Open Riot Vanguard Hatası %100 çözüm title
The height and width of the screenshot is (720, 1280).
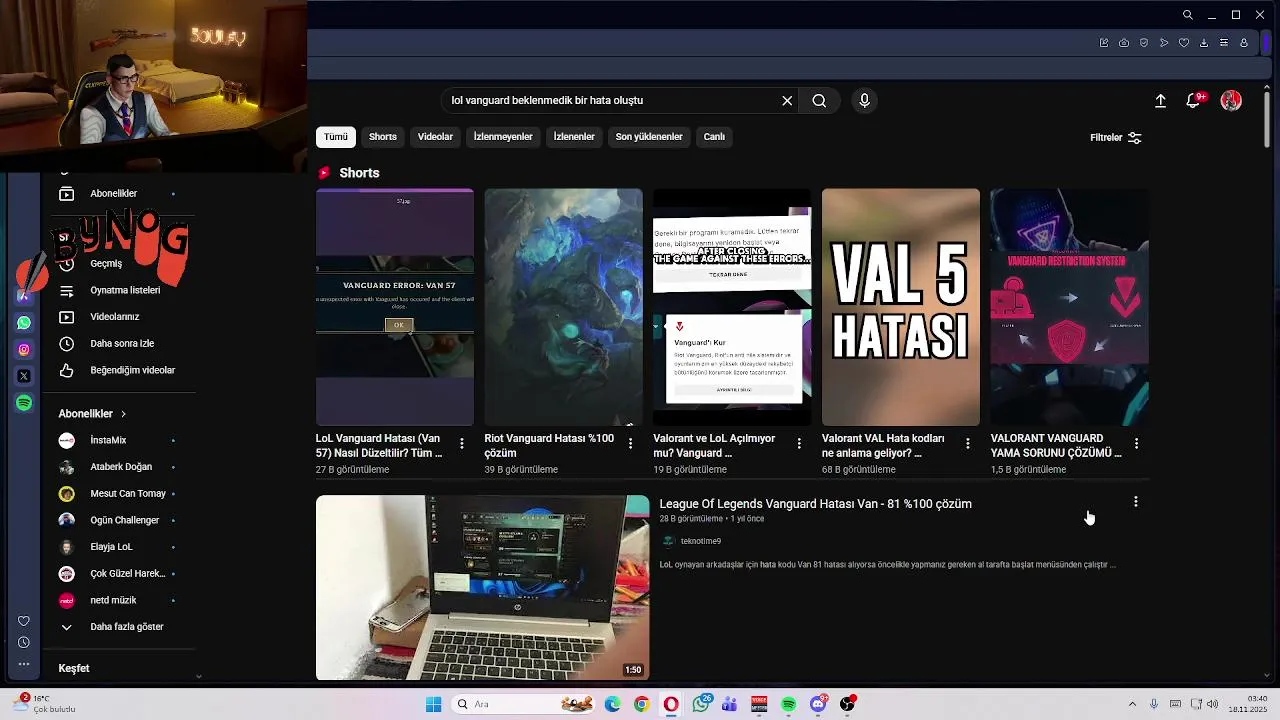click(549, 445)
